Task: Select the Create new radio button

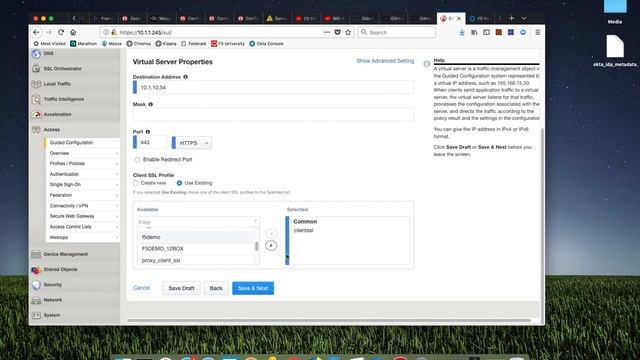Action: 136,183
